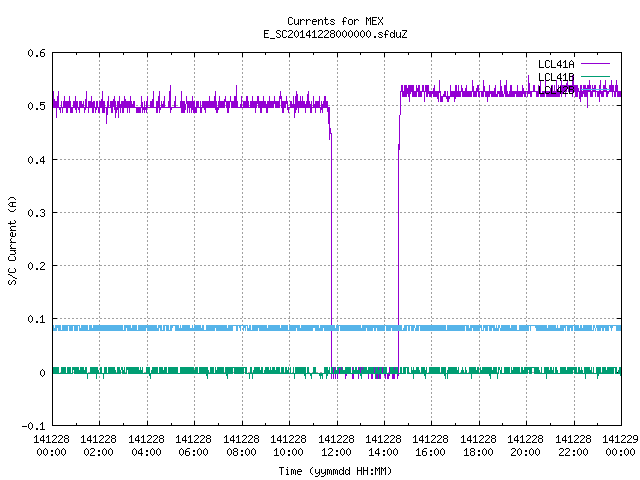Click the 08:00 x-axis time label
This screenshot has height=480, width=640.
241,452
